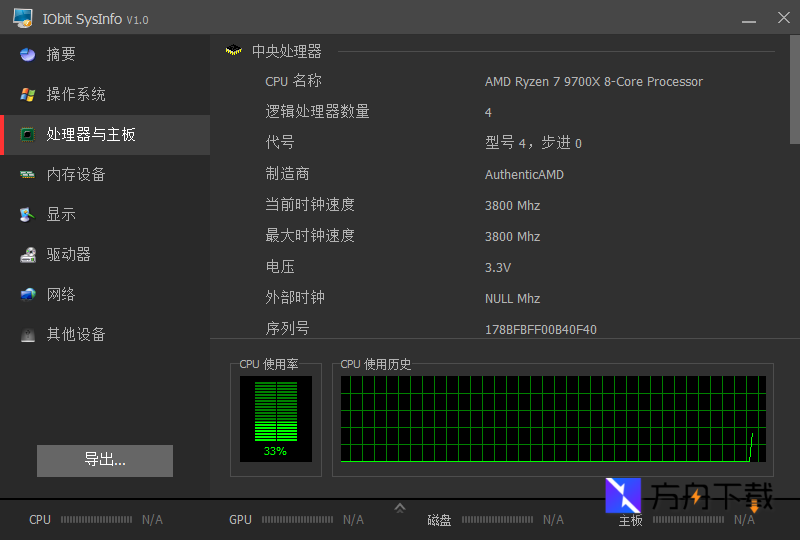Click the 电压 label
This screenshot has width=800, height=540.
pos(280,266)
